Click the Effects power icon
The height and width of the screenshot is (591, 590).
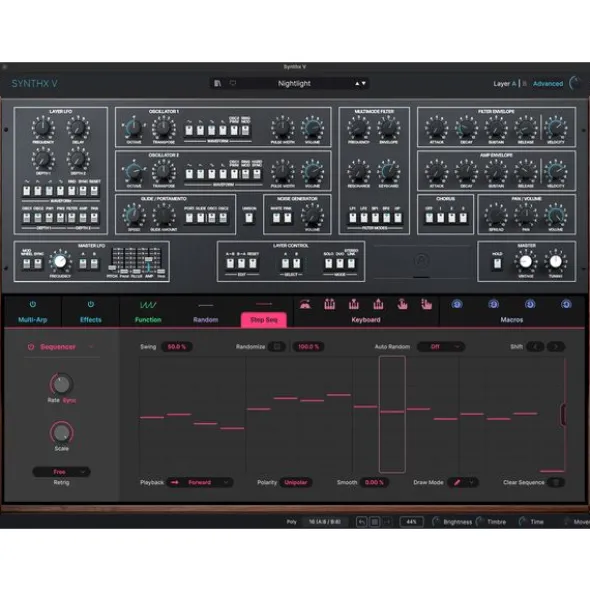pyautogui.click(x=90, y=304)
